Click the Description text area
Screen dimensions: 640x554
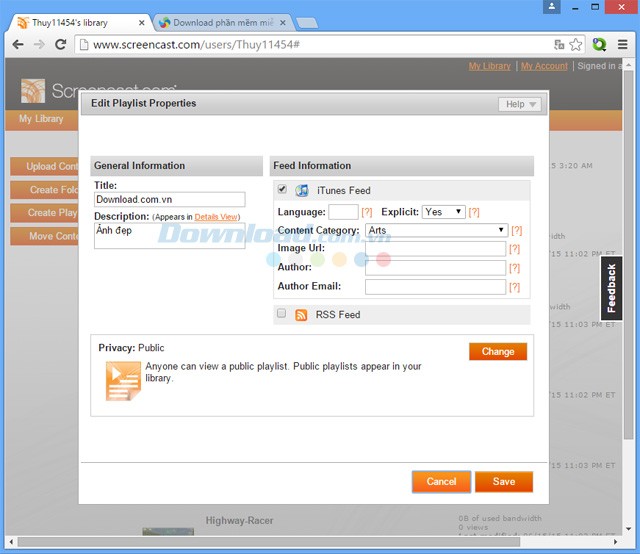coord(170,235)
